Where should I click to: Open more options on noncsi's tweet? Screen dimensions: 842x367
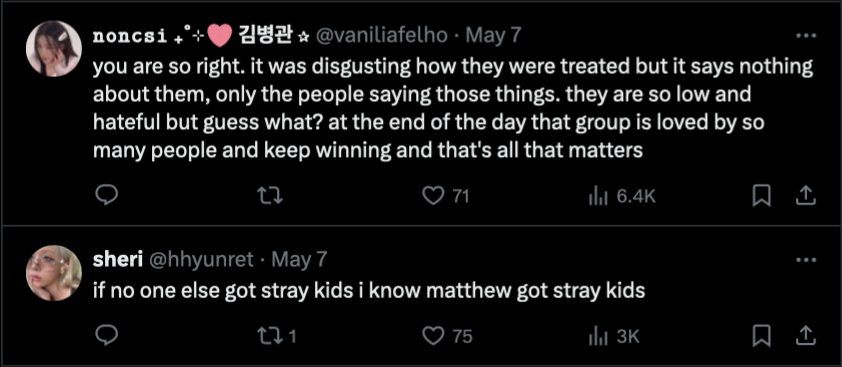tap(805, 36)
